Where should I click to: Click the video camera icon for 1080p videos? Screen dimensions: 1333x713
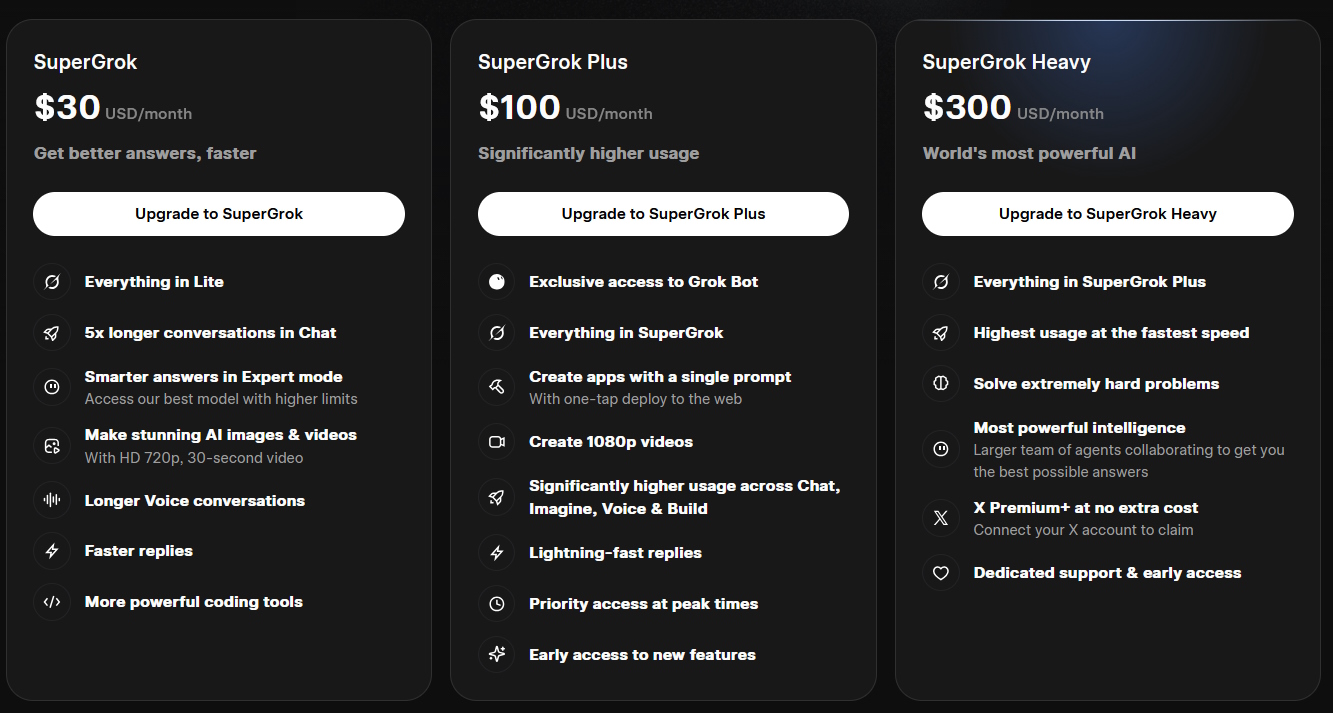496,442
